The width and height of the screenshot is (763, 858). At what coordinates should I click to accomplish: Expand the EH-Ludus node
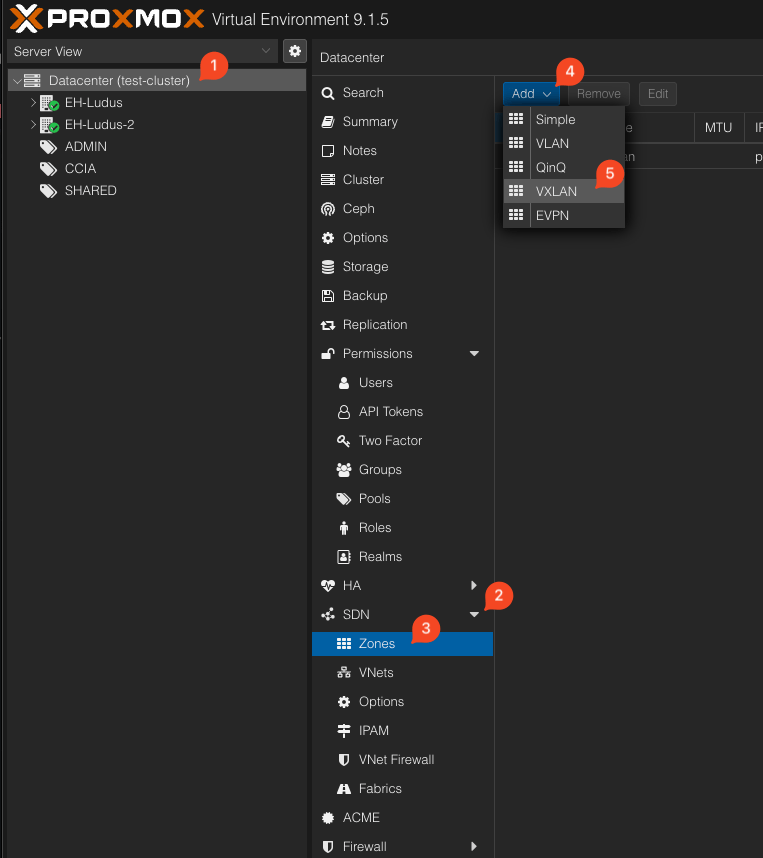point(33,102)
